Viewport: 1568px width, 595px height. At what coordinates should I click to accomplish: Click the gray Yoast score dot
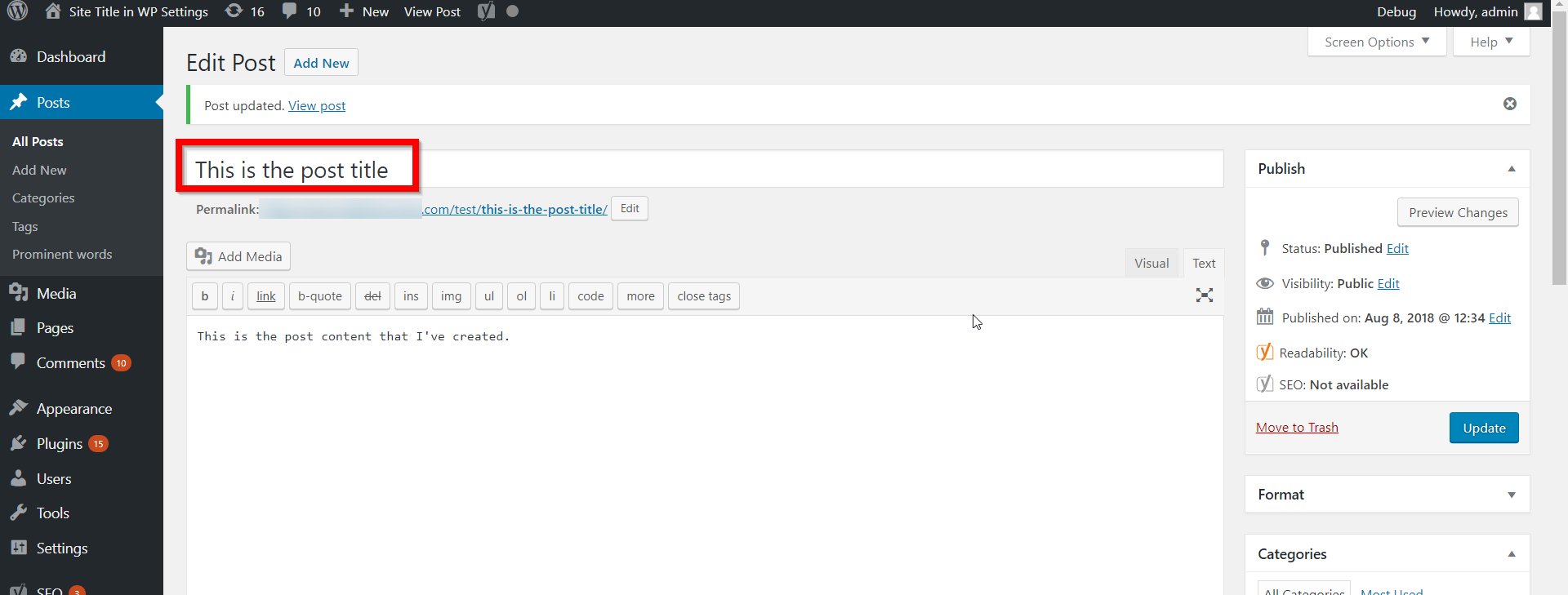click(512, 11)
